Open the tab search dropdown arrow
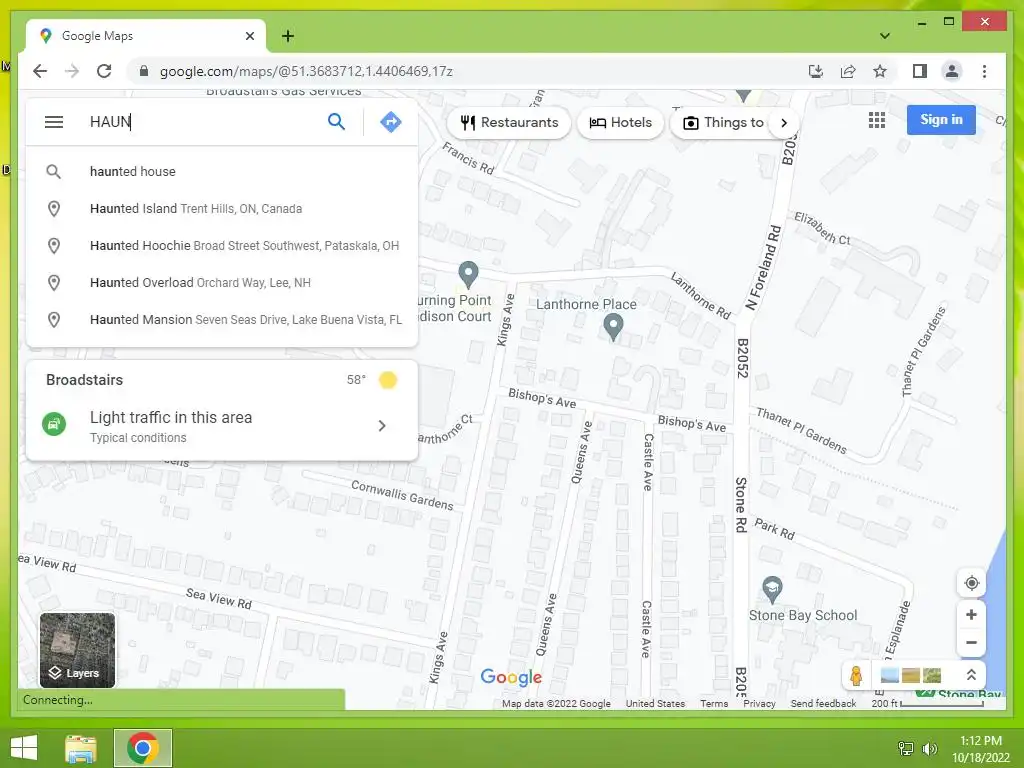Image resolution: width=1024 pixels, height=768 pixels. (x=885, y=36)
